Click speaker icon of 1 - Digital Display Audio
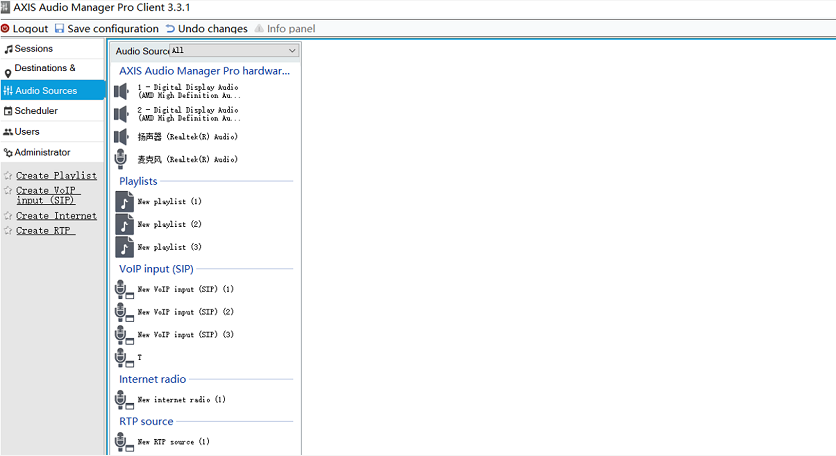The height and width of the screenshot is (456, 836). point(121,91)
